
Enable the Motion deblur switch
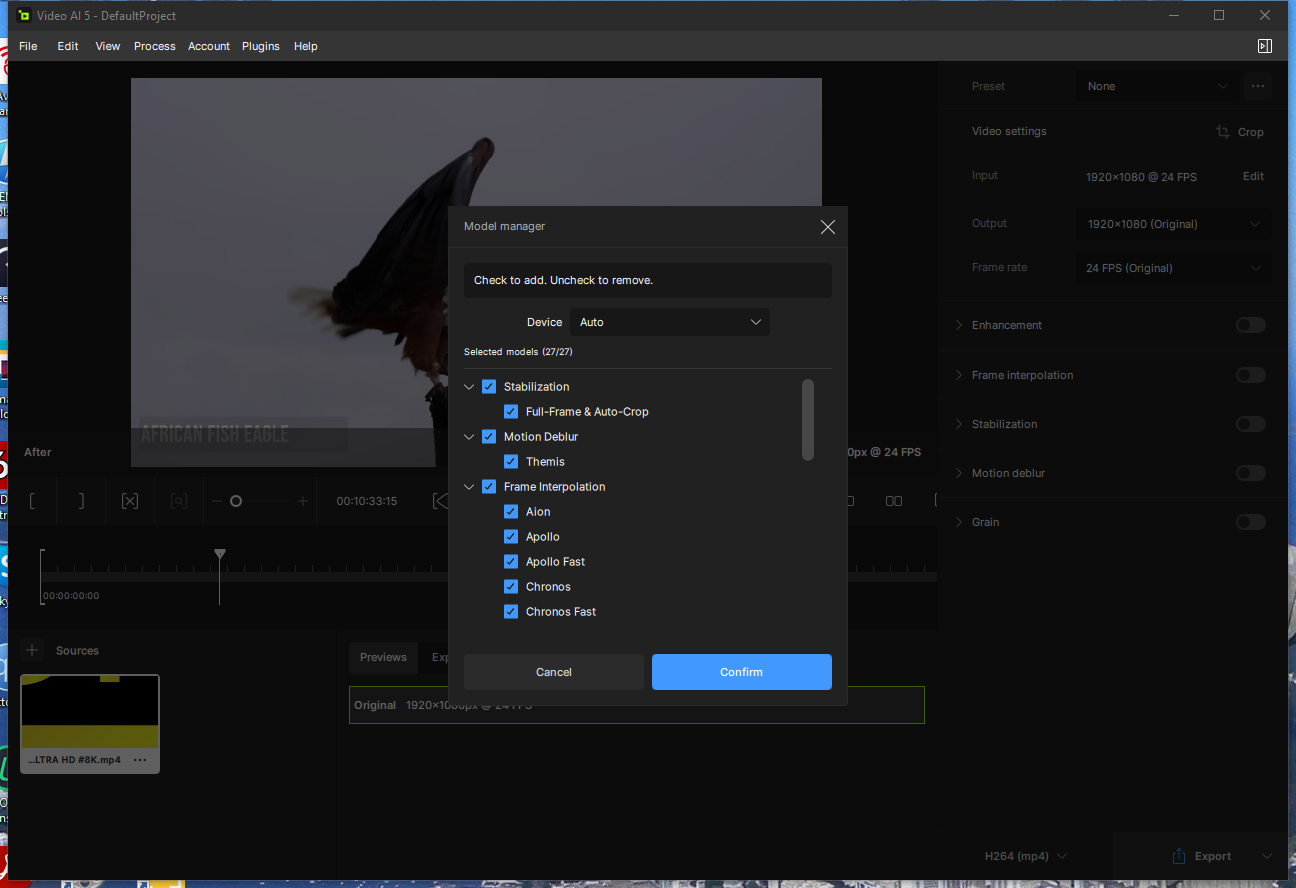(1251, 473)
